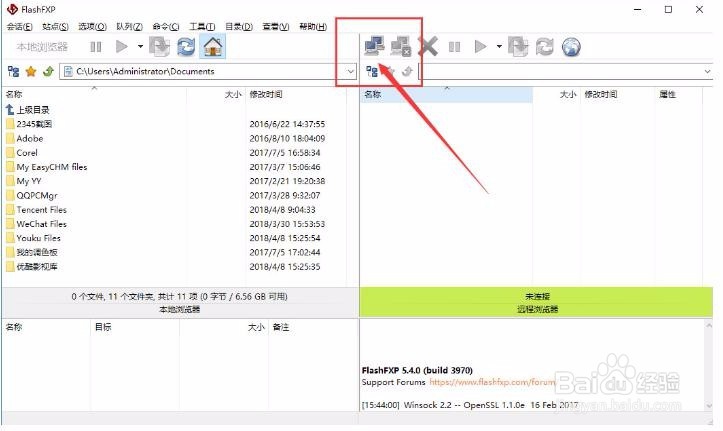Open the 目录(D) menu
The width and height of the screenshot is (723, 431).
tap(239, 27)
